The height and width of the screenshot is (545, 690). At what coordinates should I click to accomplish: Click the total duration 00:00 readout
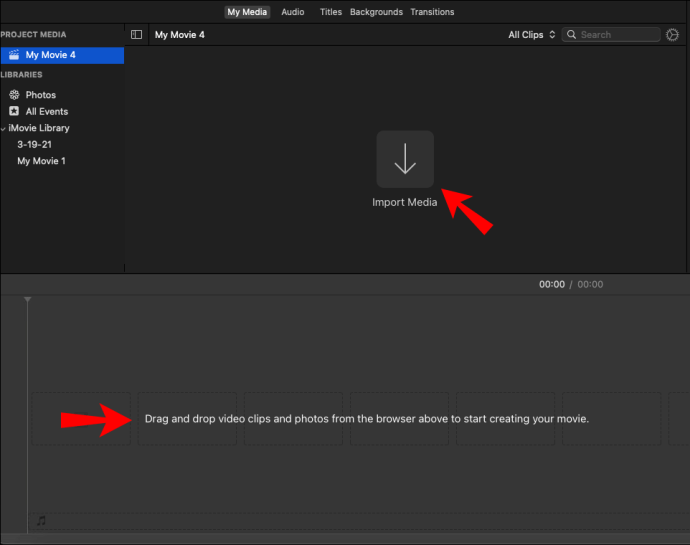coord(590,284)
